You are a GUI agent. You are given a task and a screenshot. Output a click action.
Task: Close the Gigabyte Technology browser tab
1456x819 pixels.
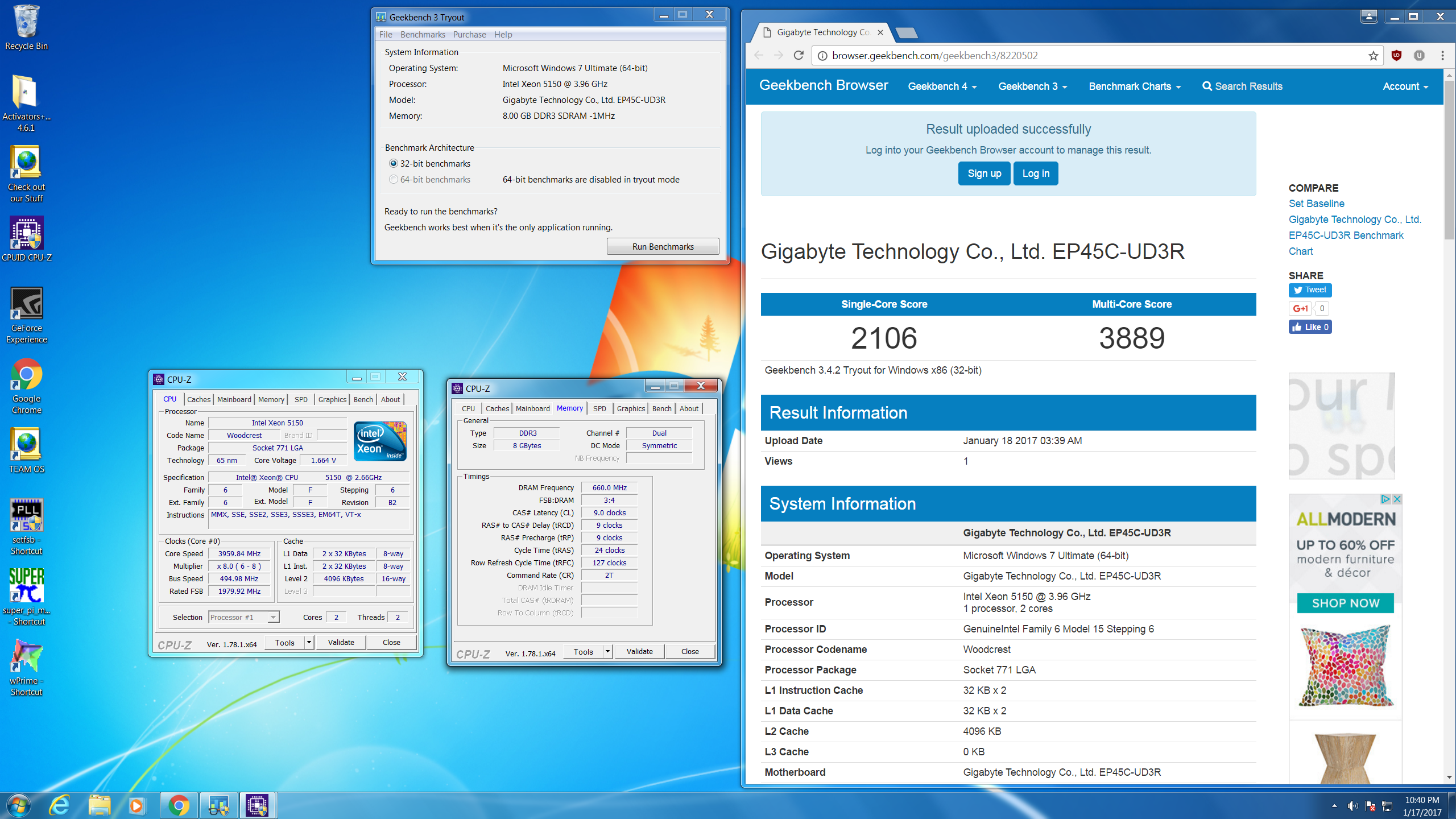(x=880, y=32)
